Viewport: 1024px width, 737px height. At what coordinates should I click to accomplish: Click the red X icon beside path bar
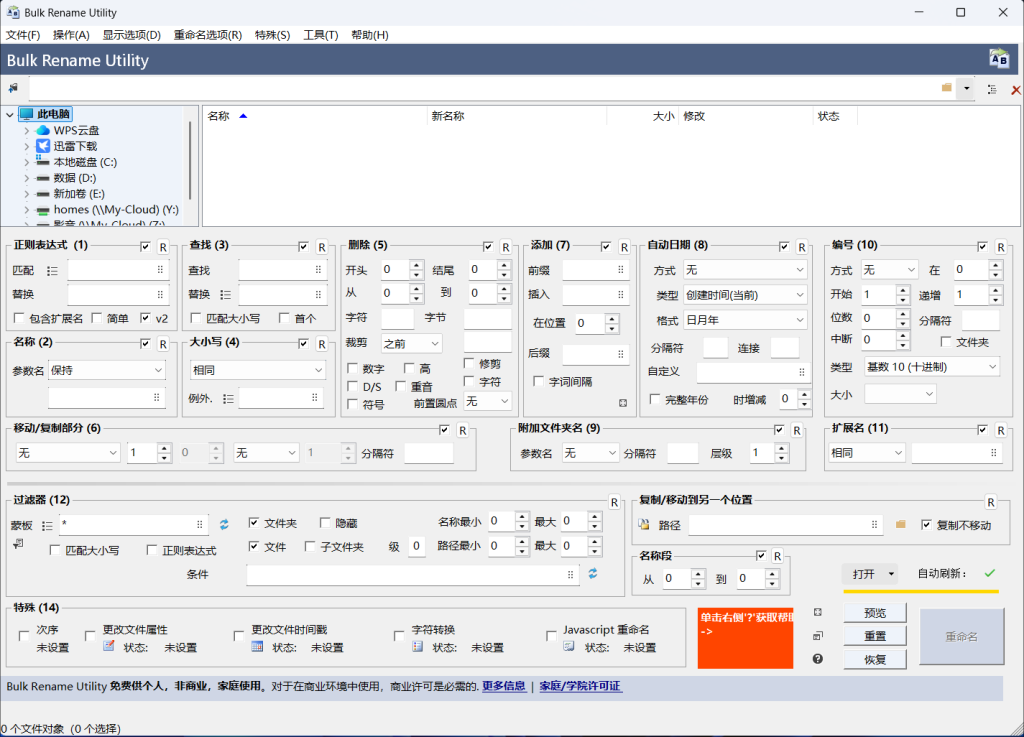tap(1016, 90)
